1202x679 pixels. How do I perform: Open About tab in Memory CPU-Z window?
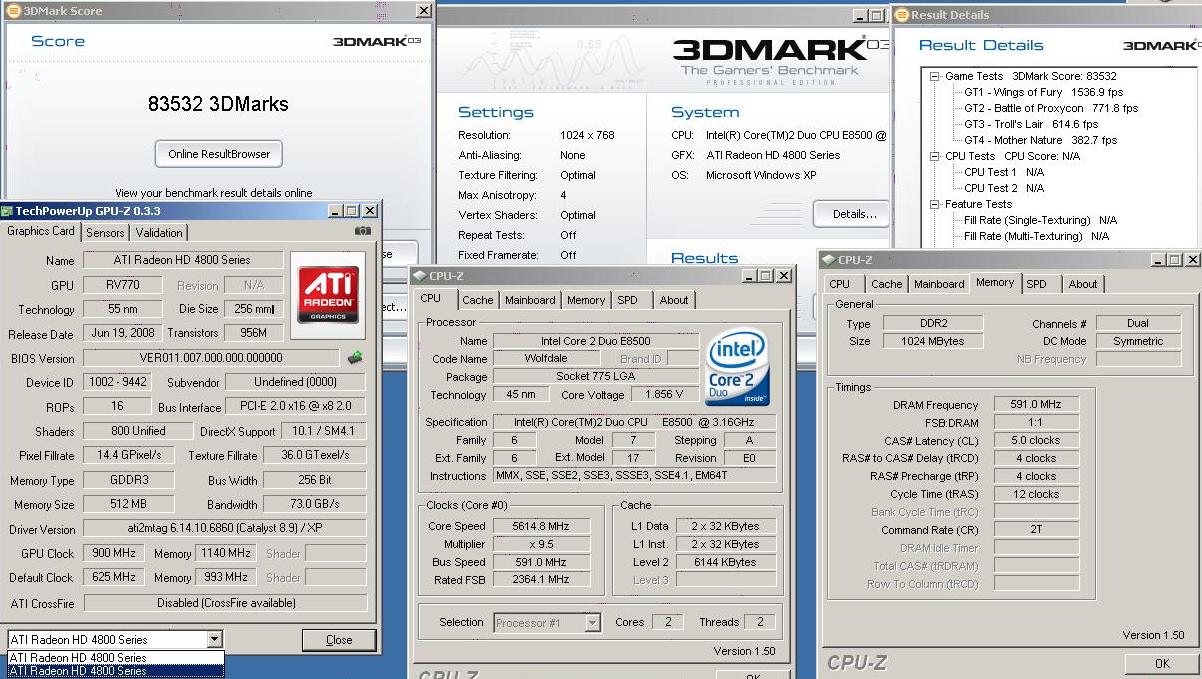(1083, 284)
